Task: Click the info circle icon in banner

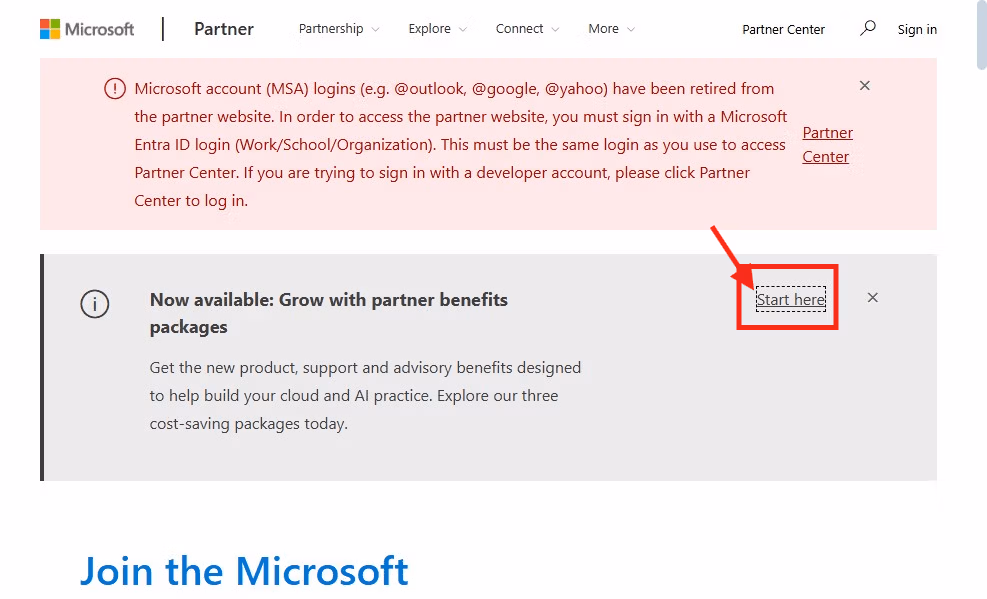Action: click(95, 305)
